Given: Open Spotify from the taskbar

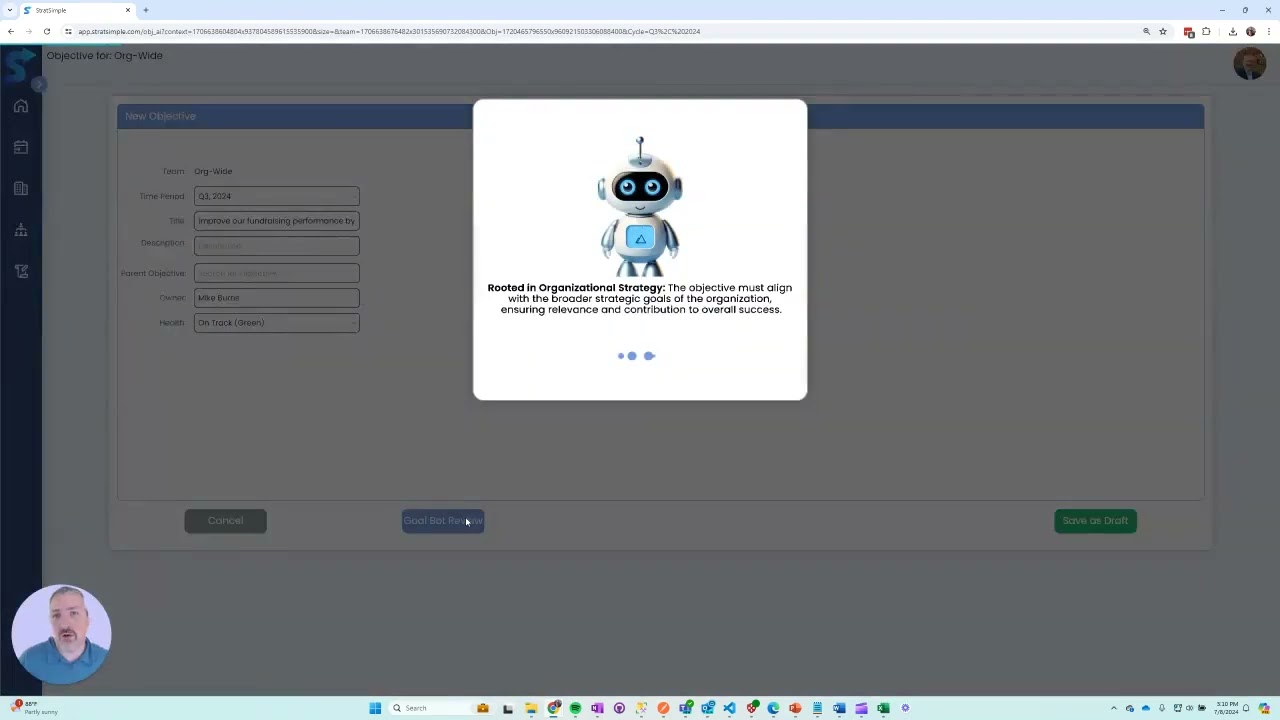Looking at the screenshot, I should pyautogui.click(x=575, y=708).
